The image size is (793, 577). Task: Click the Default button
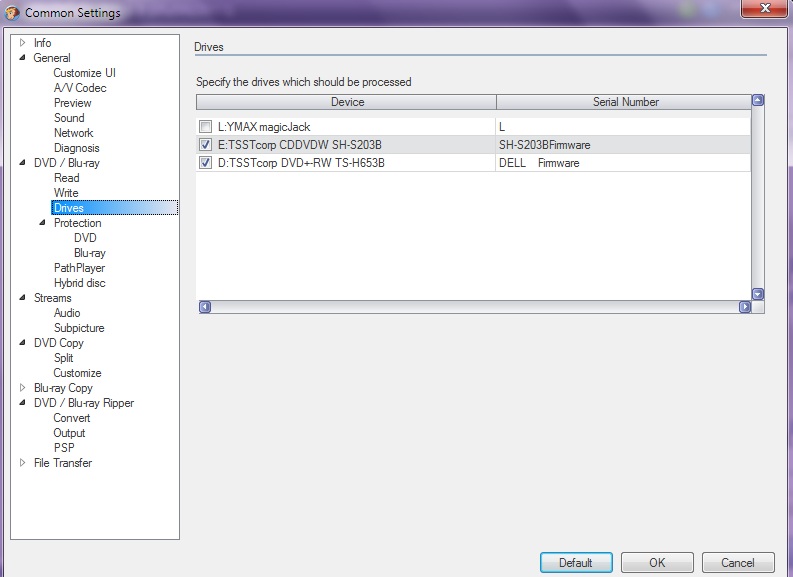click(576, 562)
